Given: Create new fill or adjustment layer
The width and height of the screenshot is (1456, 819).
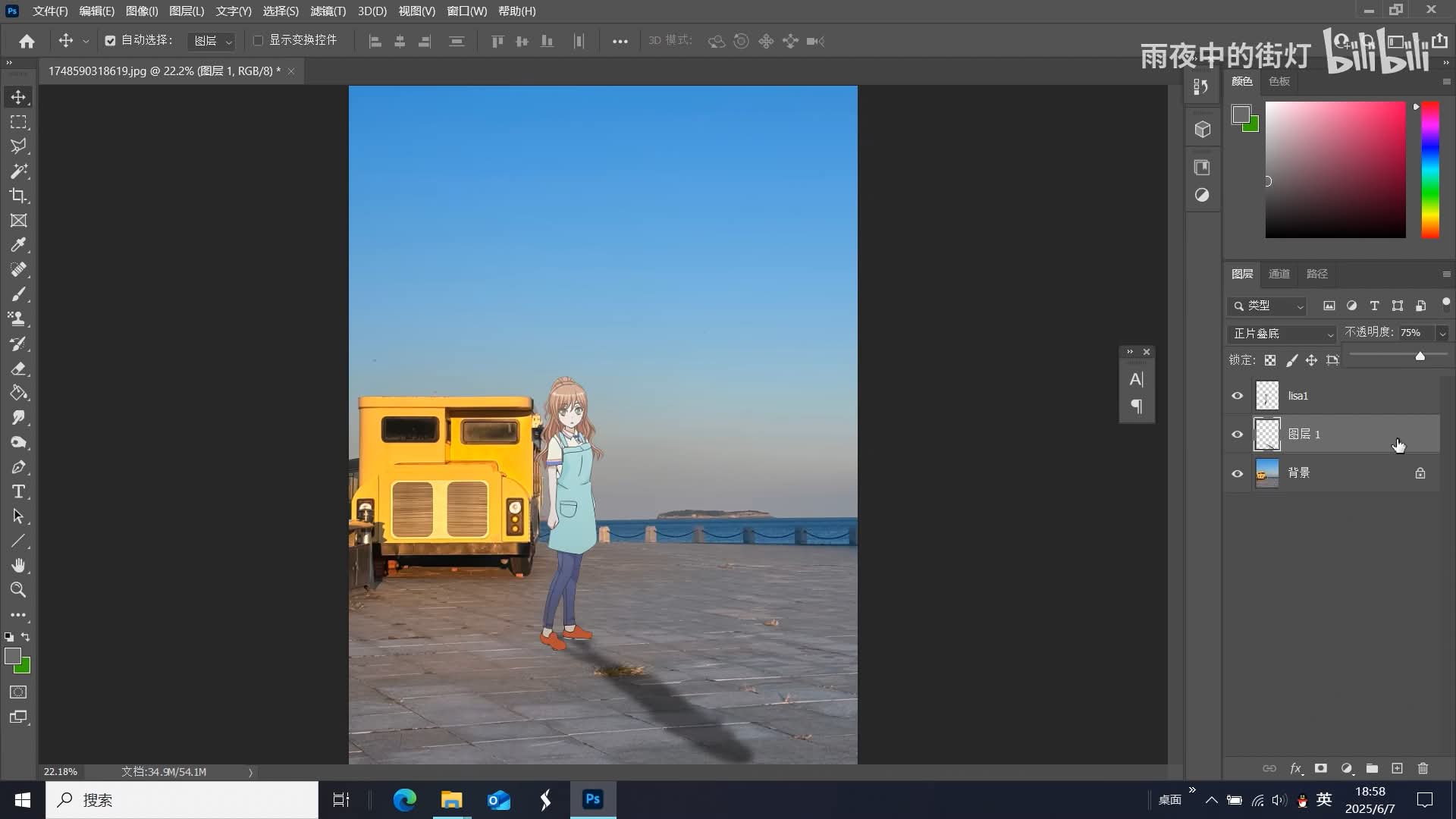Looking at the screenshot, I should click(x=1347, y=768).
